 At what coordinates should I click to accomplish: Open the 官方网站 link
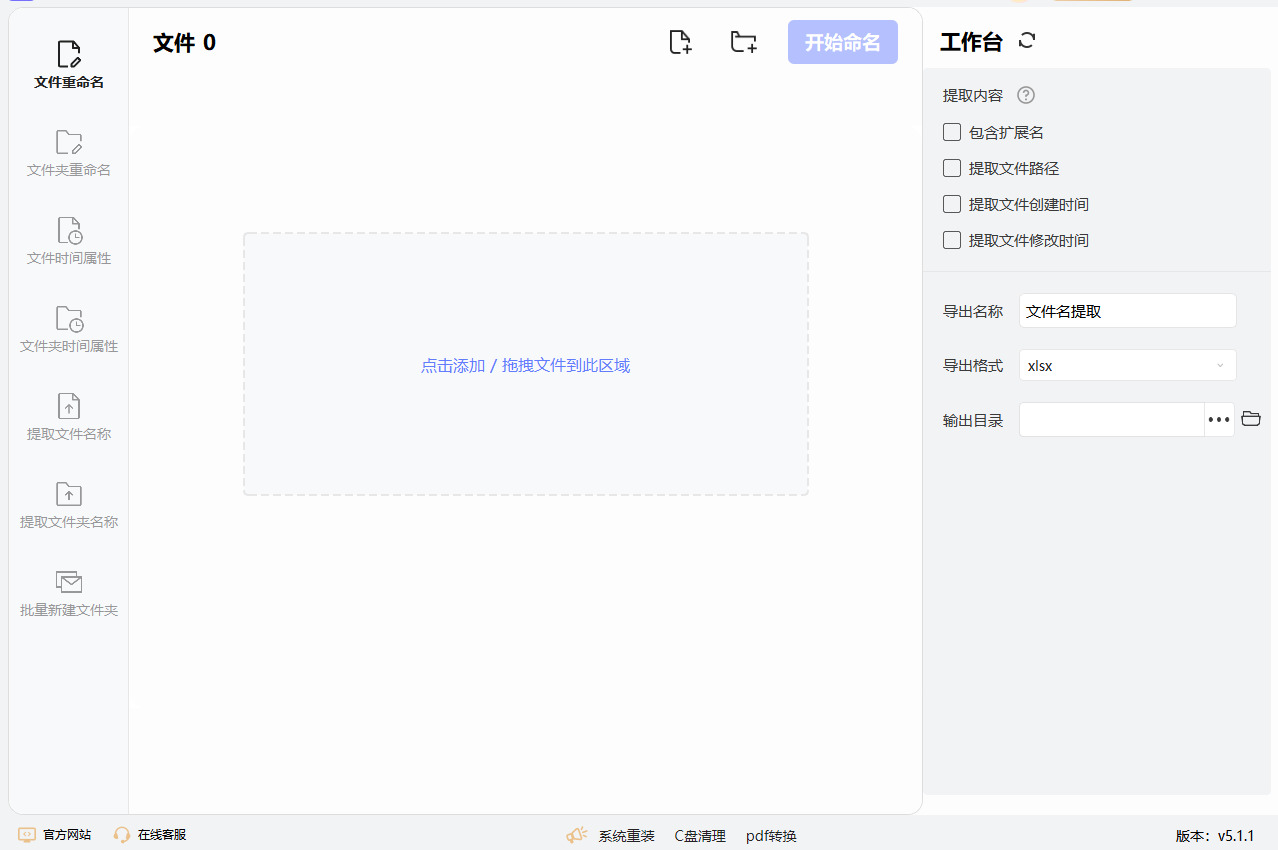click(x=67, y=835)
